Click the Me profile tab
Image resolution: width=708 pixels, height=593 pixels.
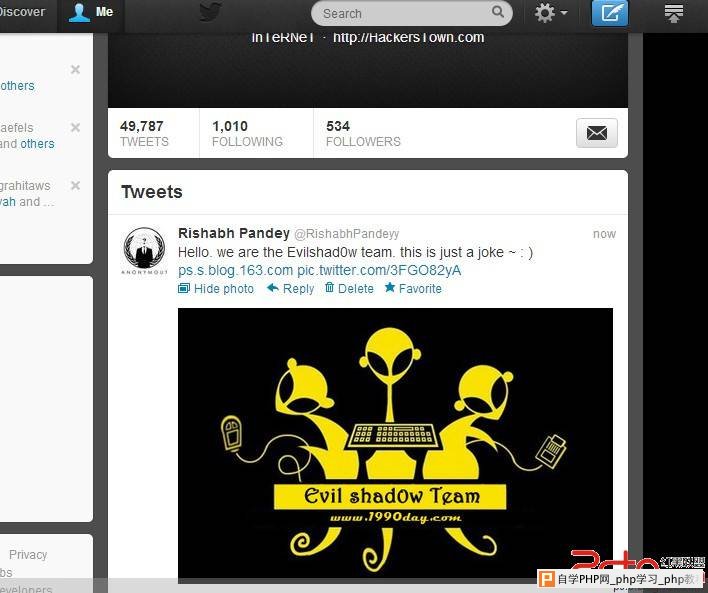pos(91,12)
